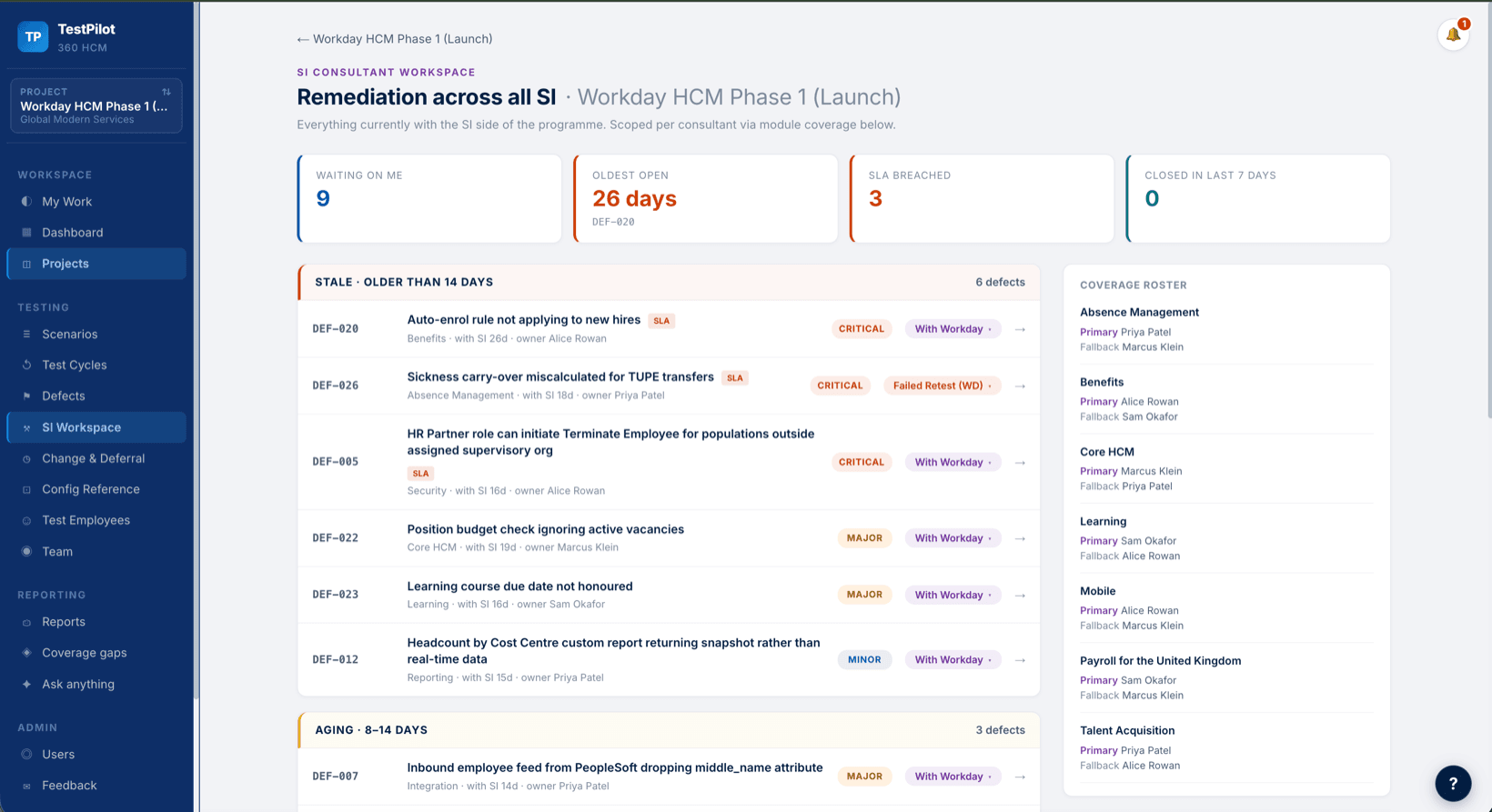1492x812 pixels.
Task: Open defect Inbound employee feed from PeopleSoft
Action: (x=615, y=767)
